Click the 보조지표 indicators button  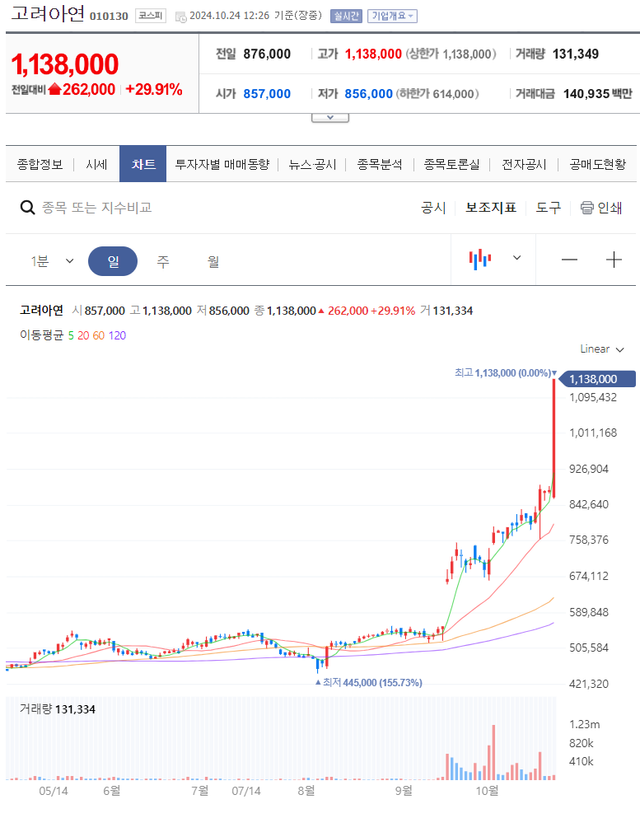(491, 208)
